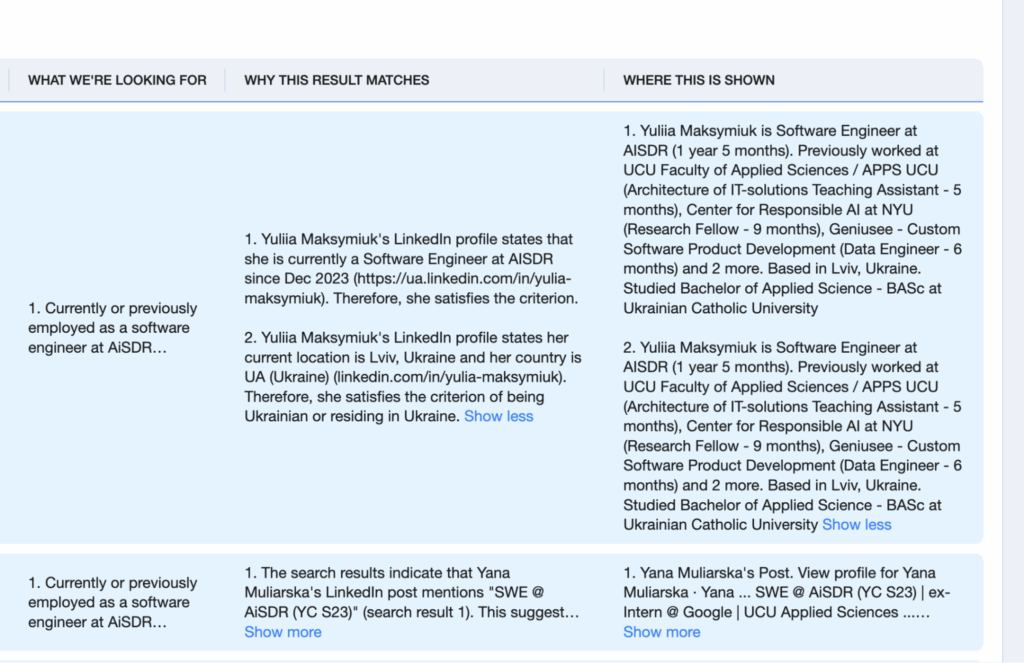Click the "What We're Looking For" column header
This screenshot has width=1024, height=663.
pos(117,80)
